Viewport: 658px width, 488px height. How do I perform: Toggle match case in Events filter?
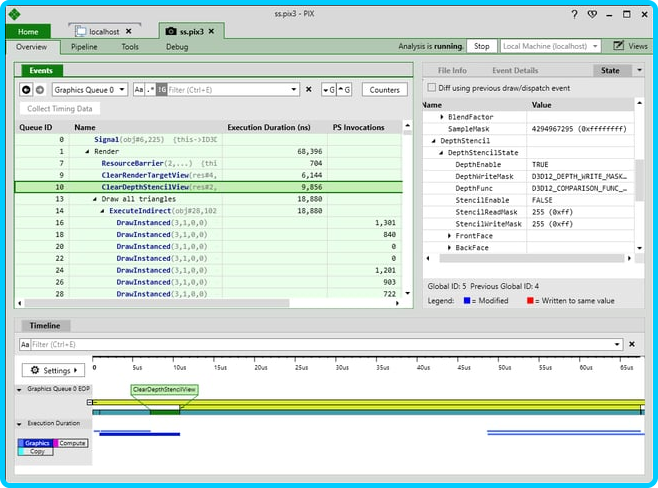[x=138, y=90]
